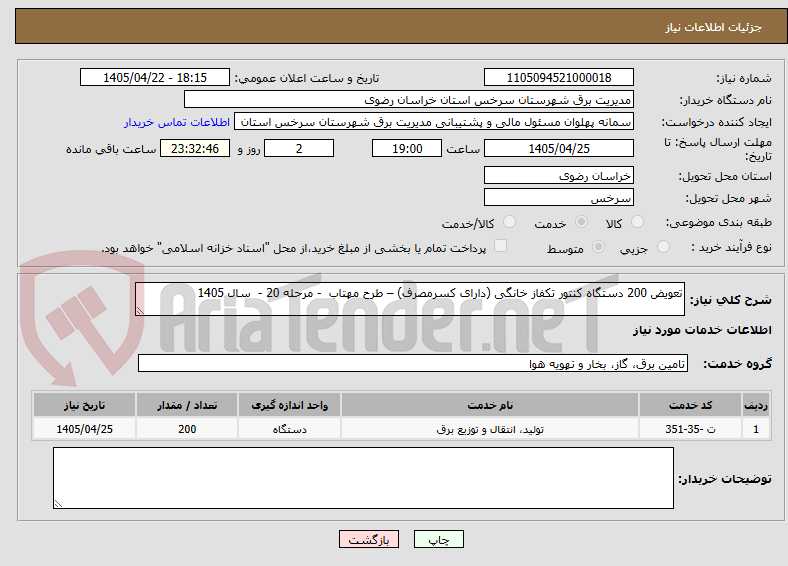The image size is (788, 566).
Task: Open the اطلاعات تماس خریدار link
Action: coord(177,122)
